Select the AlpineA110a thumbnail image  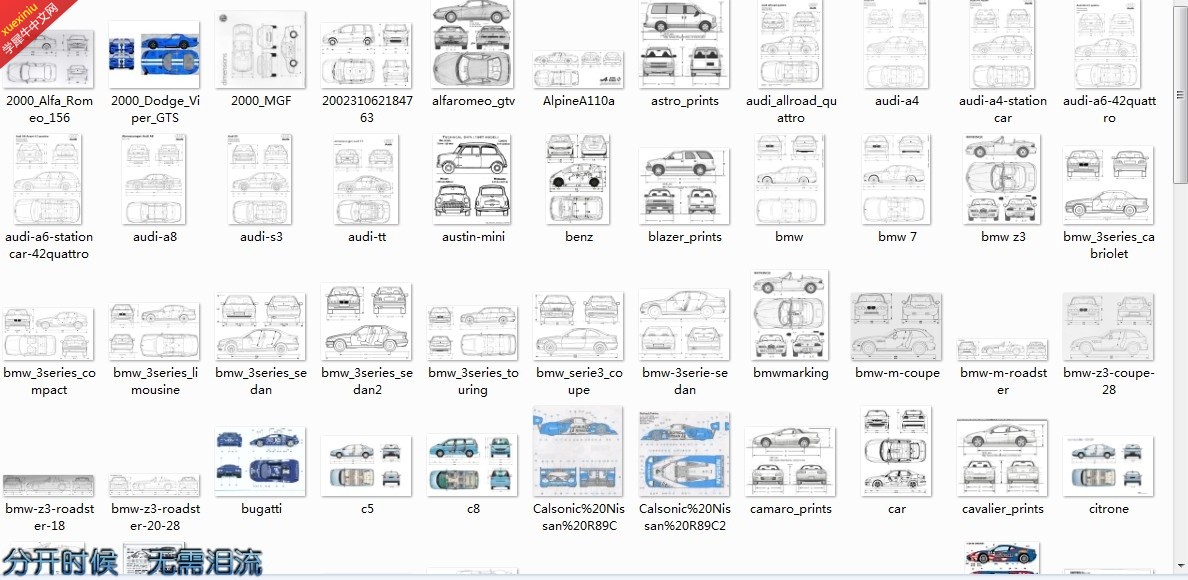click(578, 70)
